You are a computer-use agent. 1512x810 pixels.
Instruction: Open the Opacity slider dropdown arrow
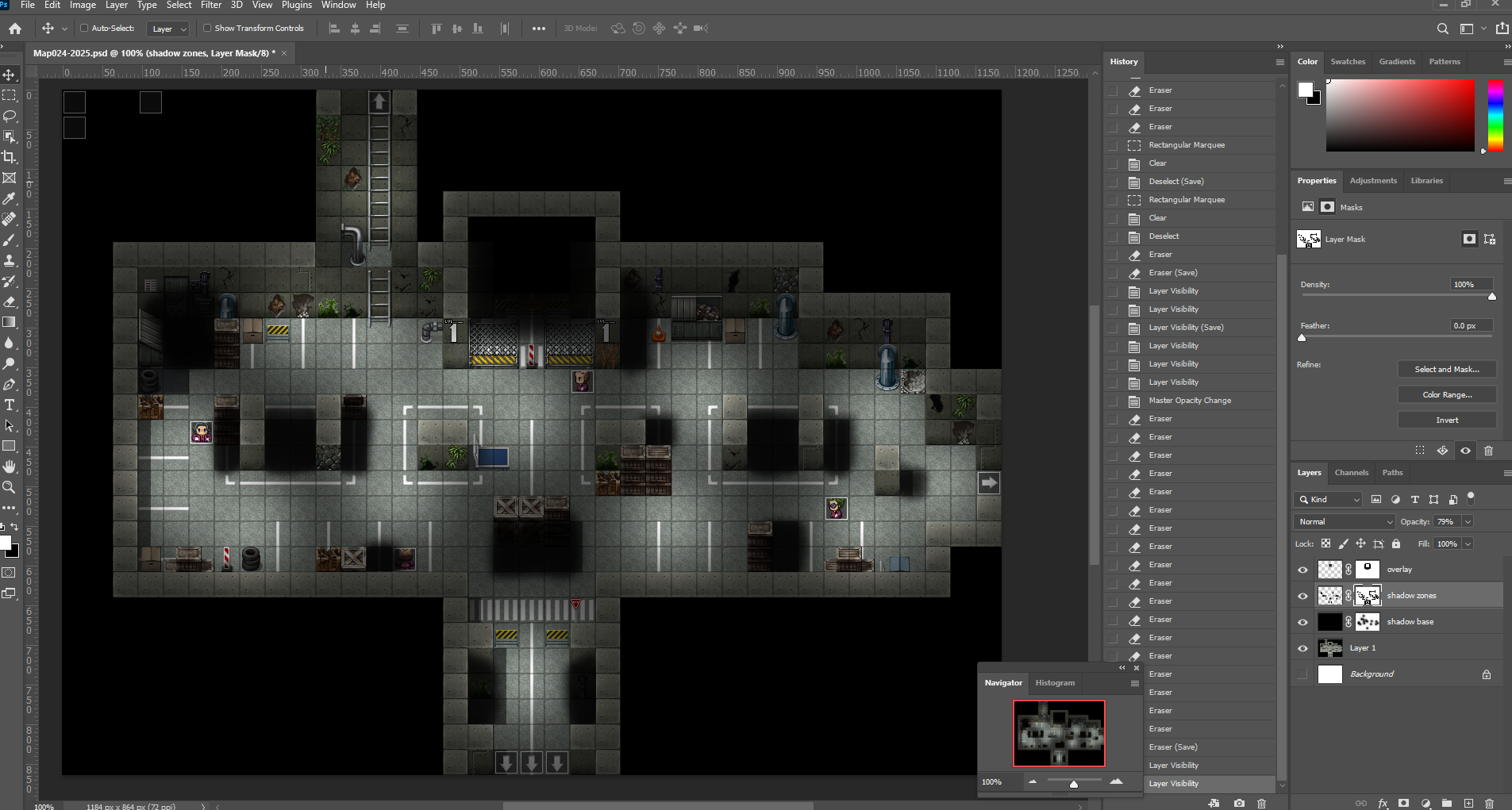1468,521
